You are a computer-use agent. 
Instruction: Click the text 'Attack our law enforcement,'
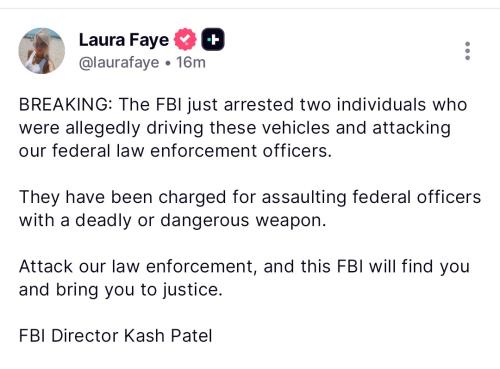tap(138, 267)
